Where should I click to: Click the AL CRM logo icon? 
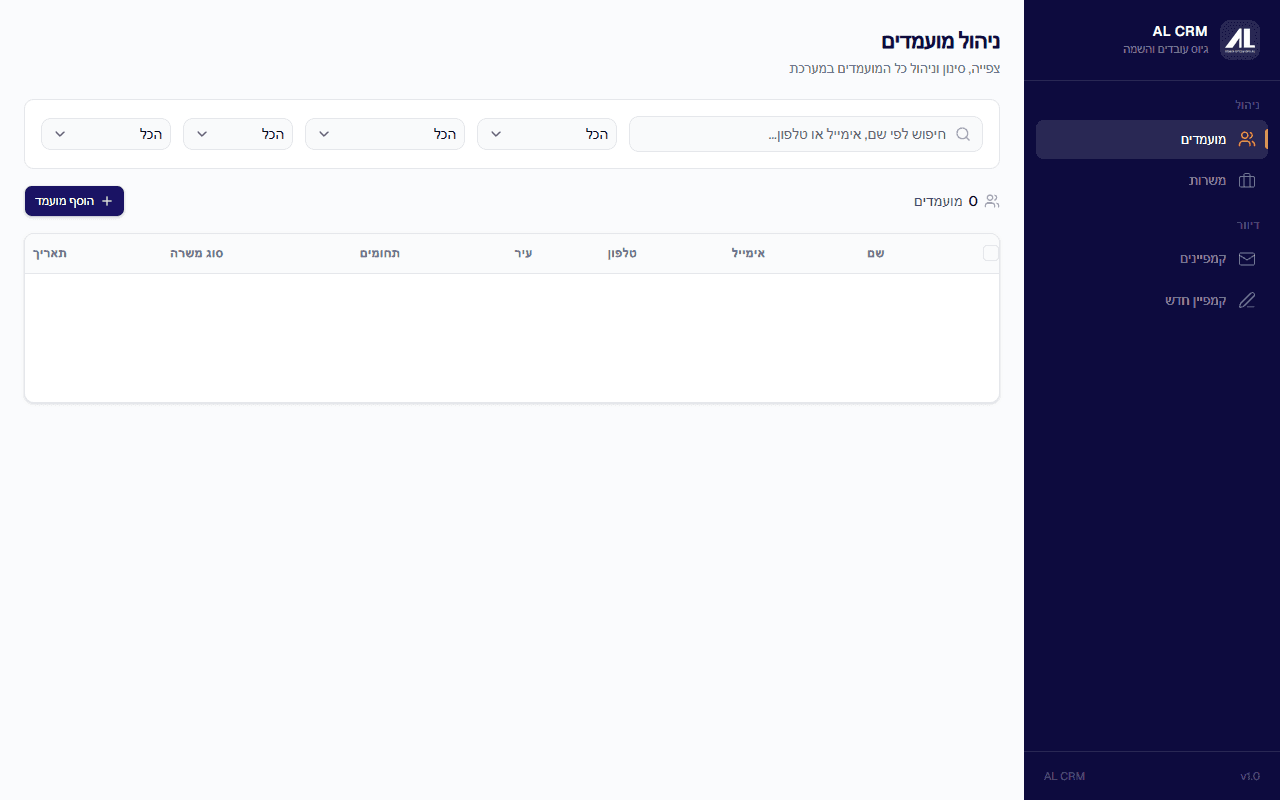tap(1240, 40)
